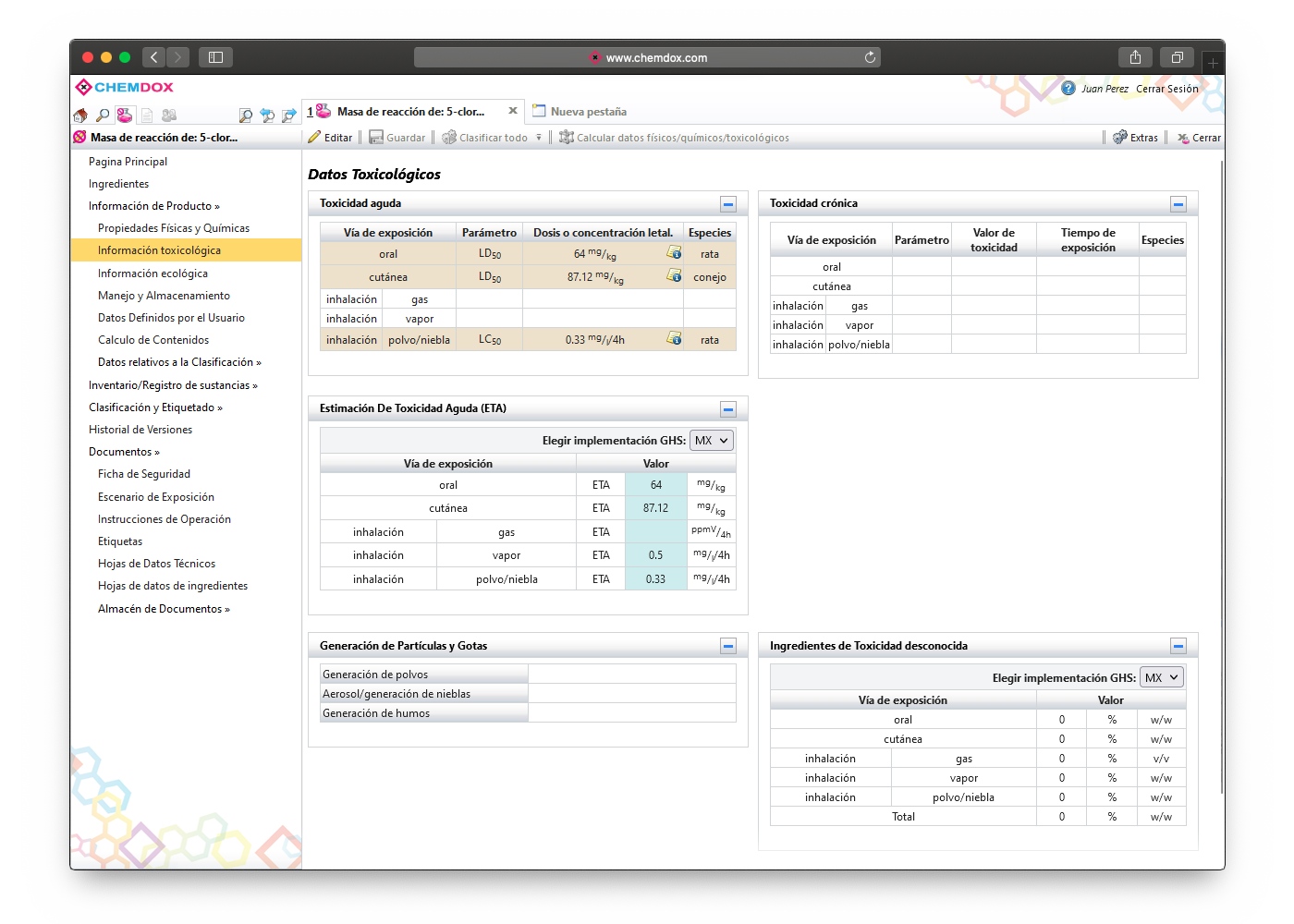This screenshot has width=1294, height=924.
Task: Open the info note icon for cutánea LD50
Action: pyautogui.click(x=675, y=276)
